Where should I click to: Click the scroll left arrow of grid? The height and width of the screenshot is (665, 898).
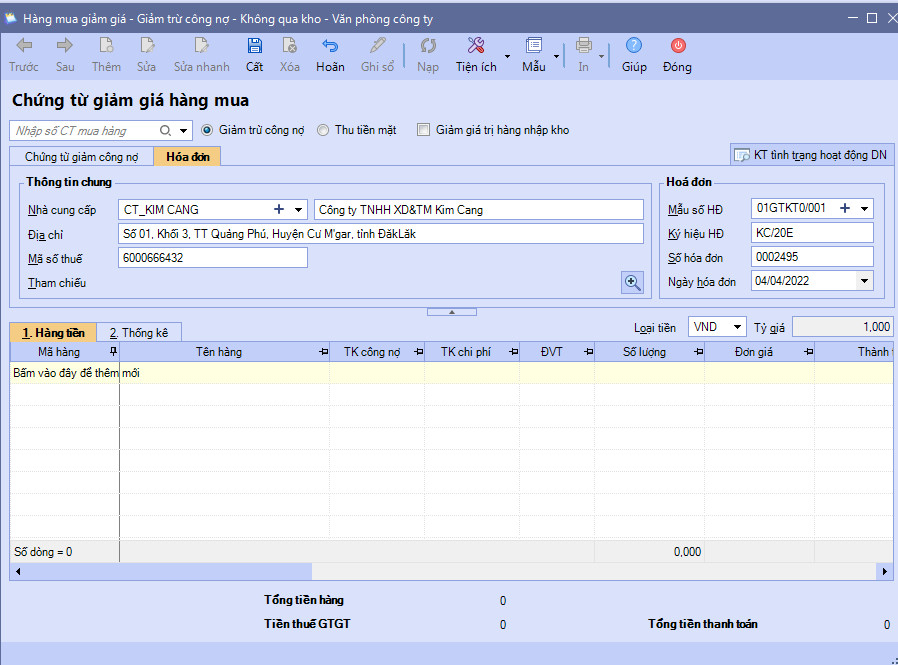point(18,571)
